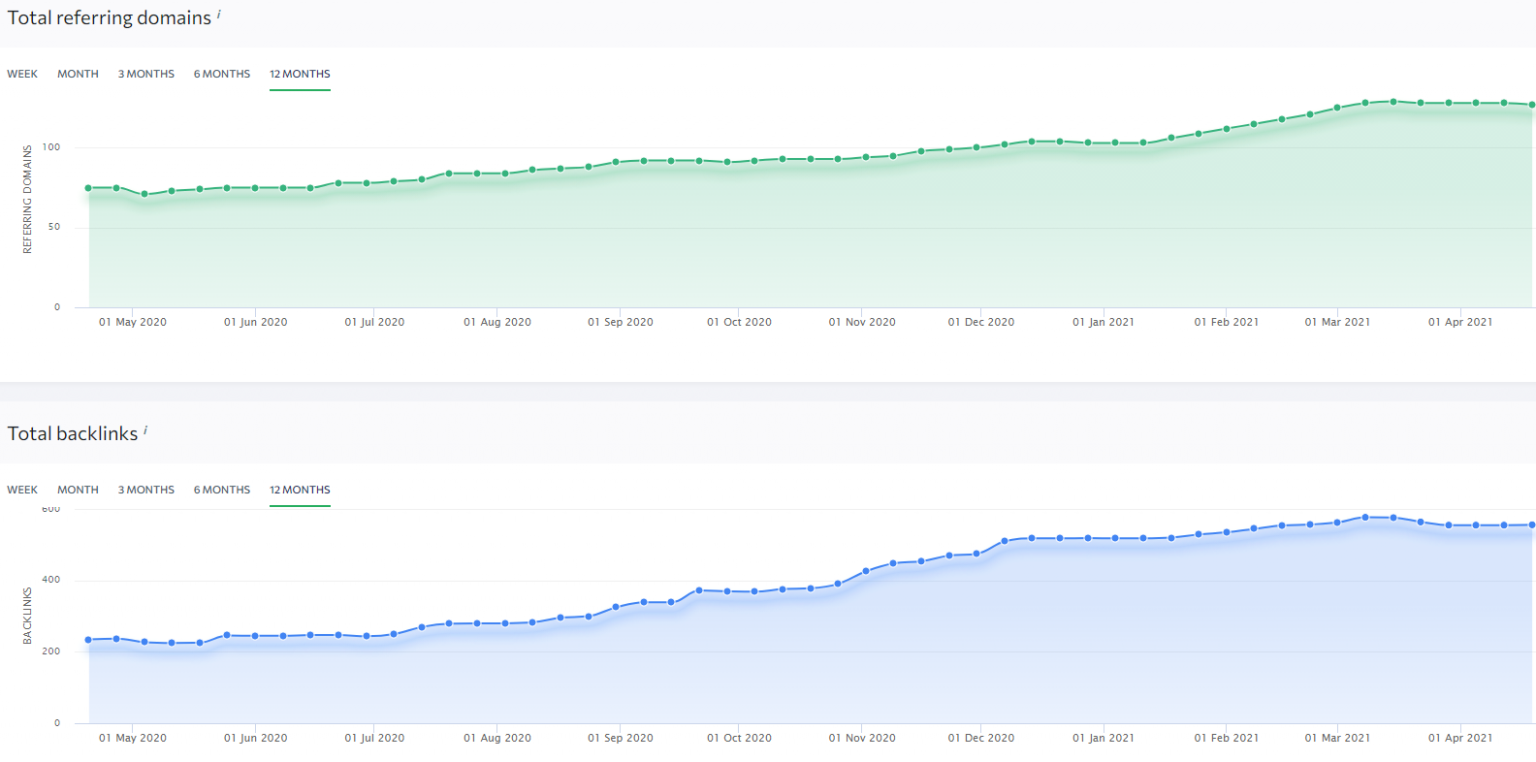
Task: Select MONTH tab in backlinks chart
Action: point(78,490)
